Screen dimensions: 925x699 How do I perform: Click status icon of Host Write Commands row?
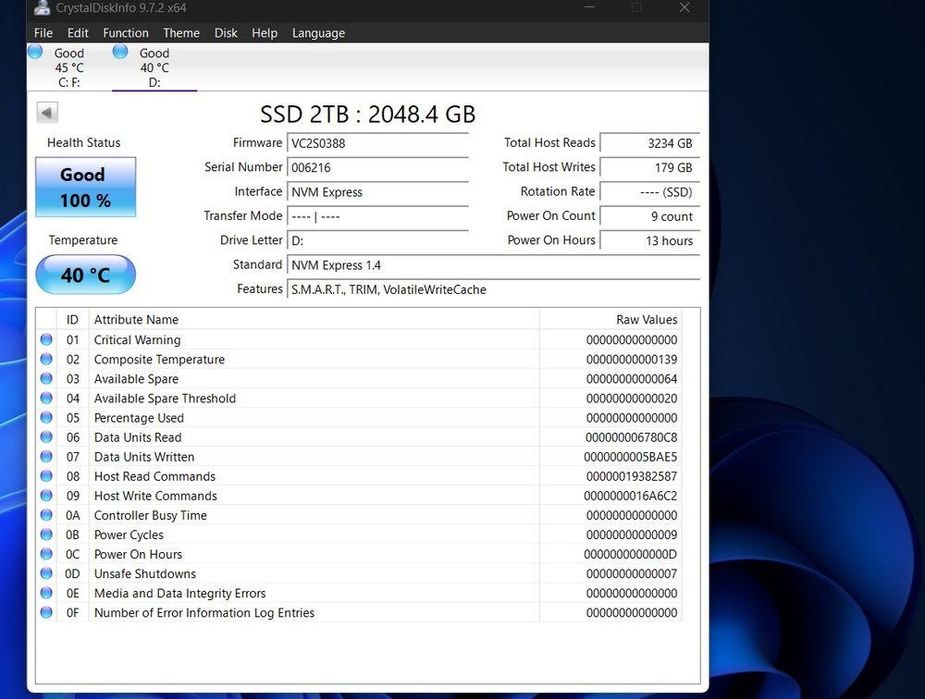pos(46,495)
